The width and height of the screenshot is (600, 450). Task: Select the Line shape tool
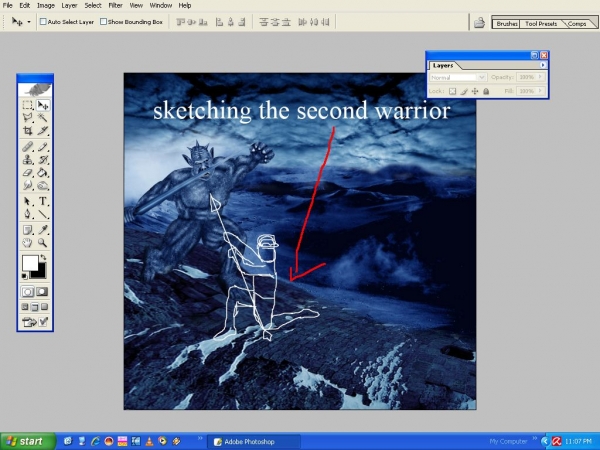[x=43, y=214]
